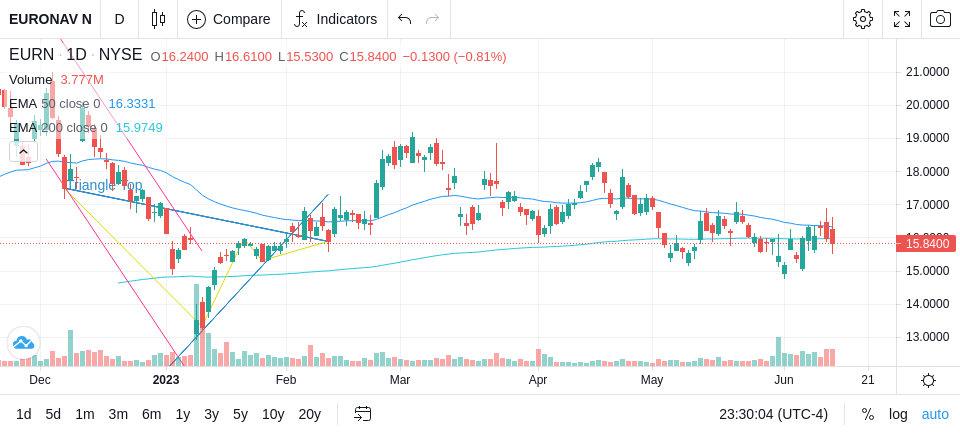Set date range to 1m
Image resolution: width=960 pixels, height=433 pixels.
[84, 415]
